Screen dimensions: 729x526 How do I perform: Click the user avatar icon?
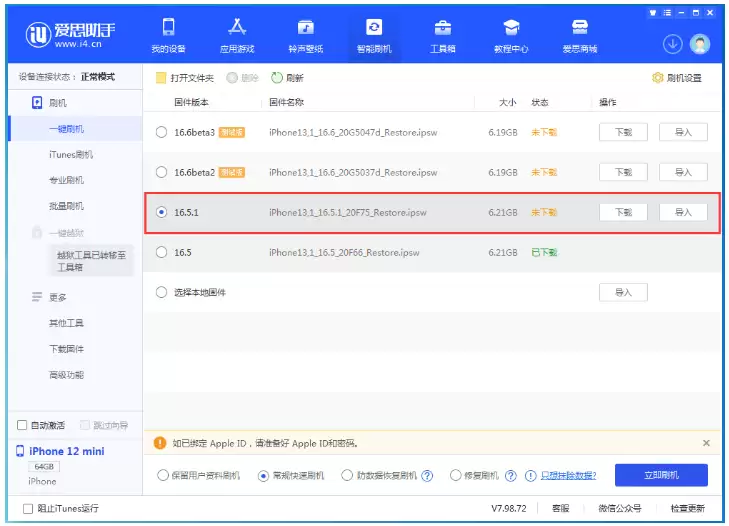(700, 45)
